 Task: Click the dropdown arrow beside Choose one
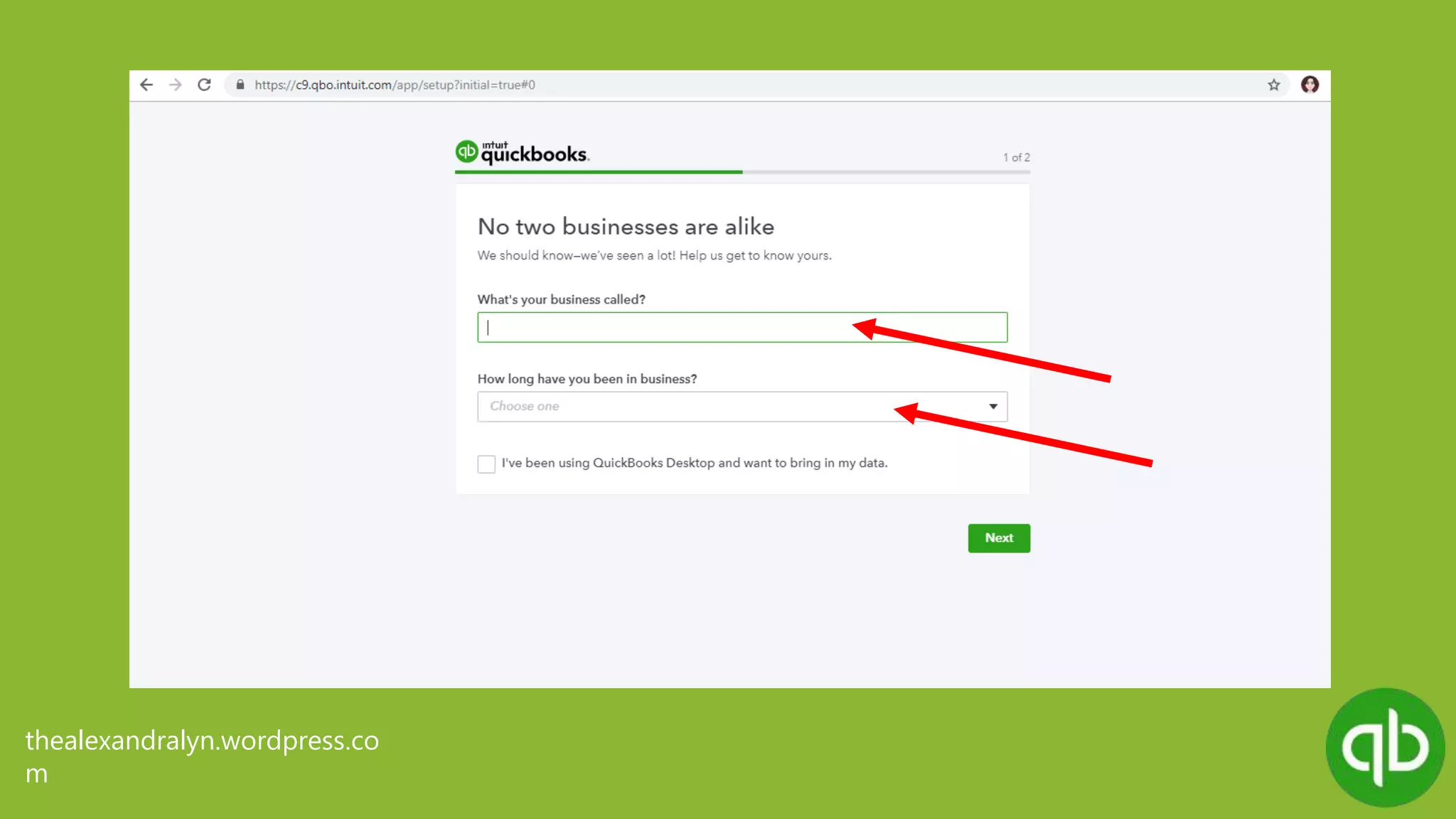(993, 407)
